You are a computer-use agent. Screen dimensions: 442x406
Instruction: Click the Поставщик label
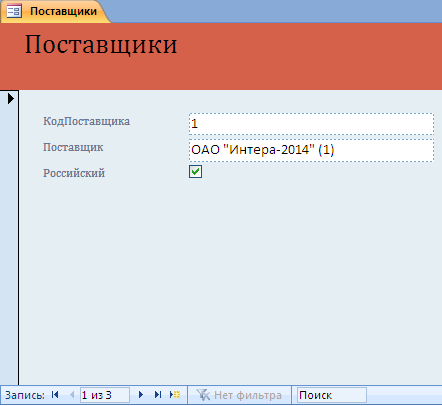73,147
